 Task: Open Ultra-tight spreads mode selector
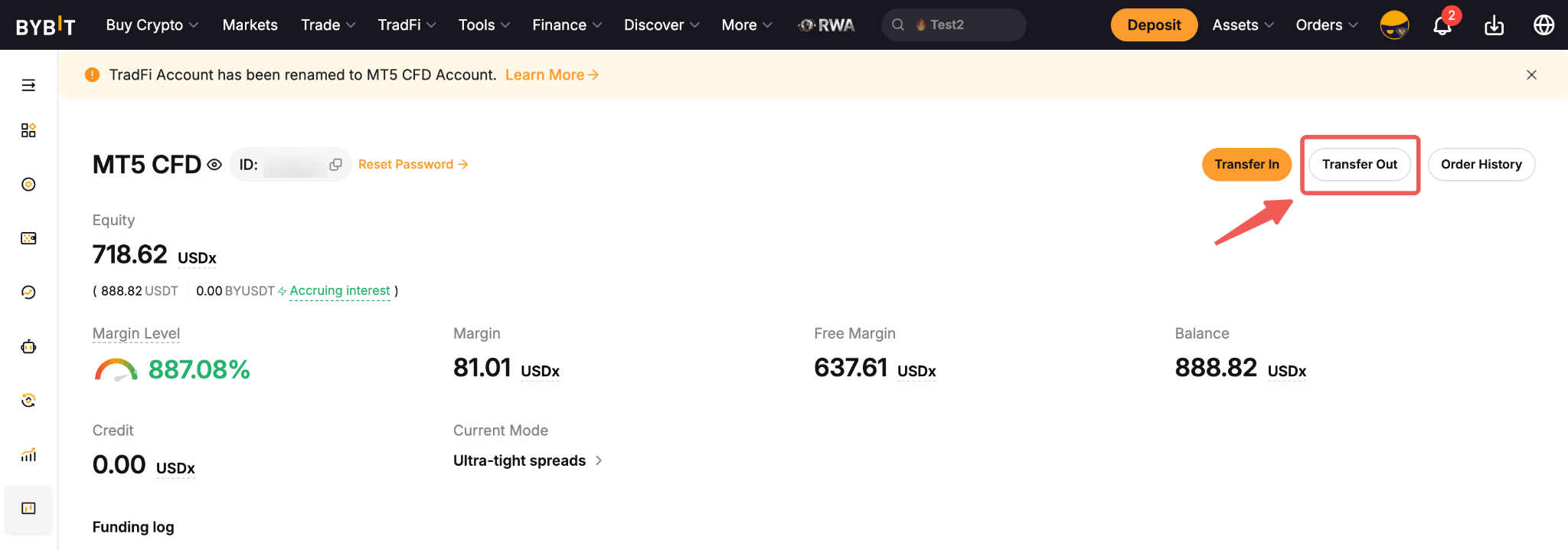coord(528,460)
